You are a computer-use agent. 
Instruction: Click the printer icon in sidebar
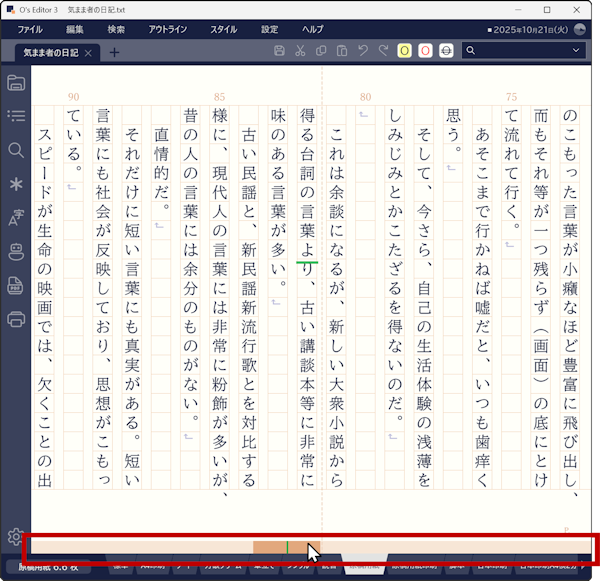click(x=16, y=320)
